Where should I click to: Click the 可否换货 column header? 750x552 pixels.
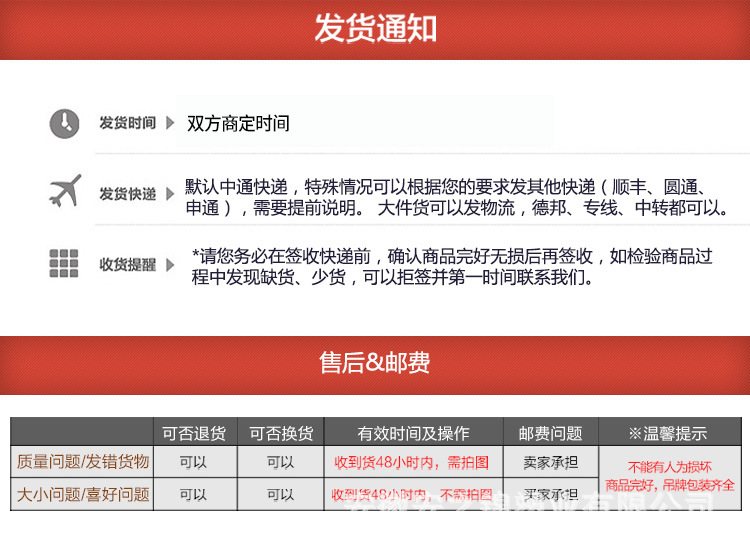[281, 433]
